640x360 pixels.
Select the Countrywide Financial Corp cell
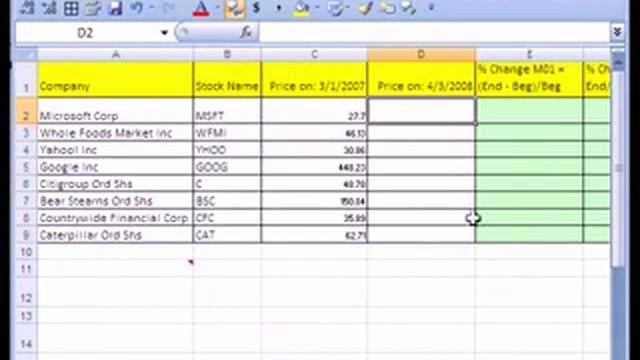116,218
